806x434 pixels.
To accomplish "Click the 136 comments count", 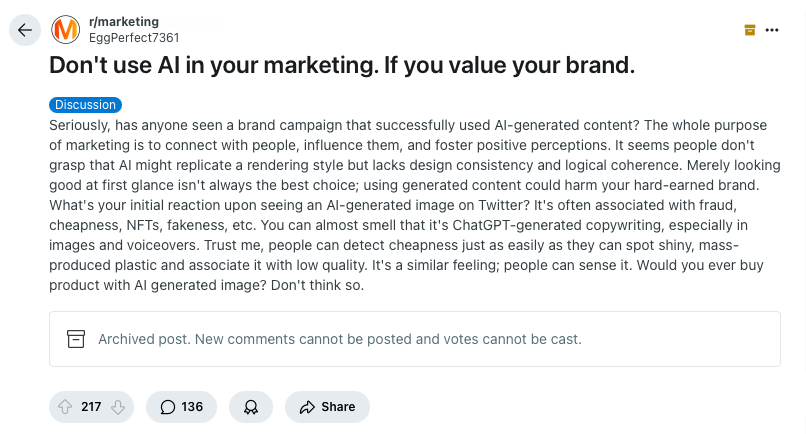I will [x=192, y=407].
